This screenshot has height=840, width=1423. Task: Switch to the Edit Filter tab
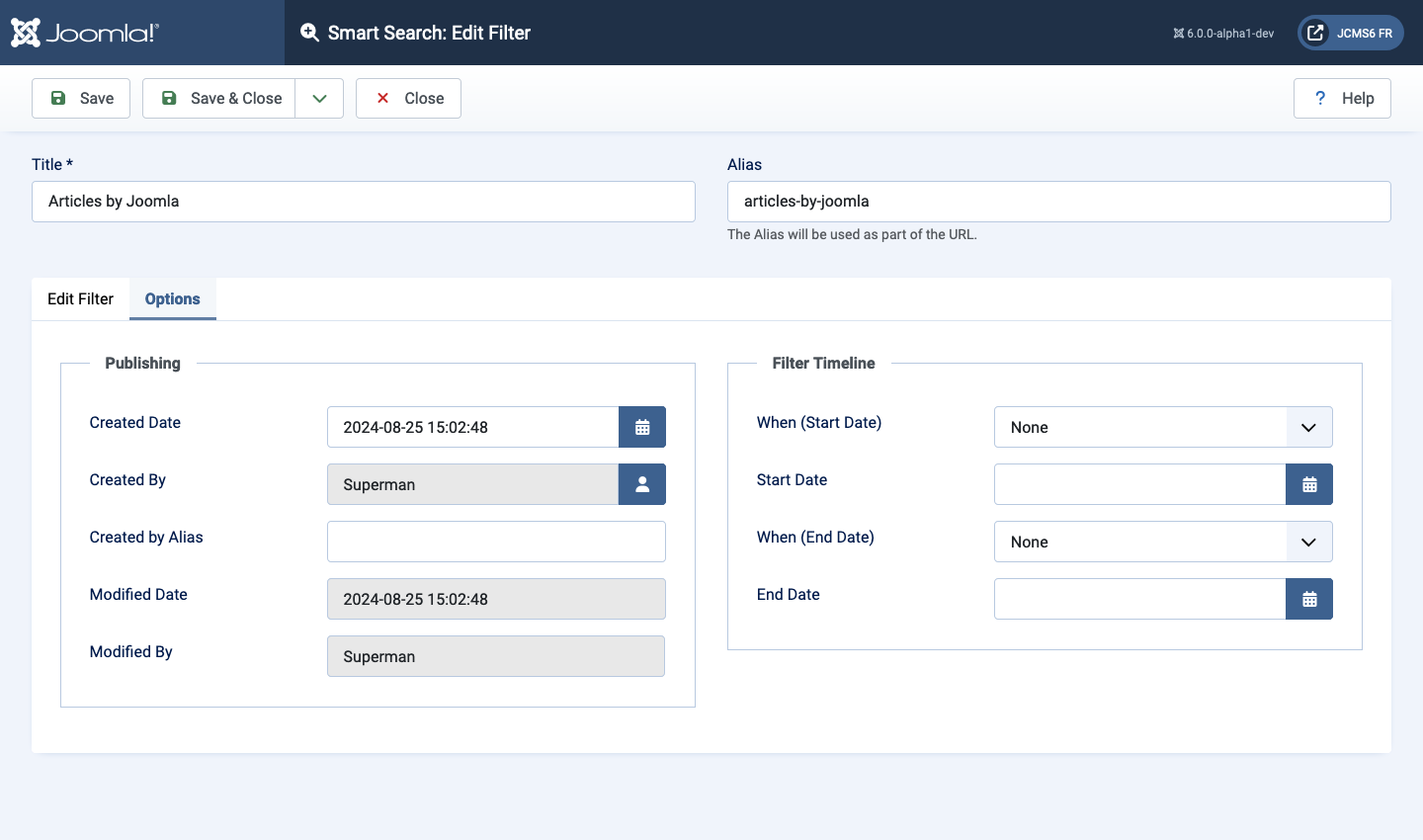[80, 298]
